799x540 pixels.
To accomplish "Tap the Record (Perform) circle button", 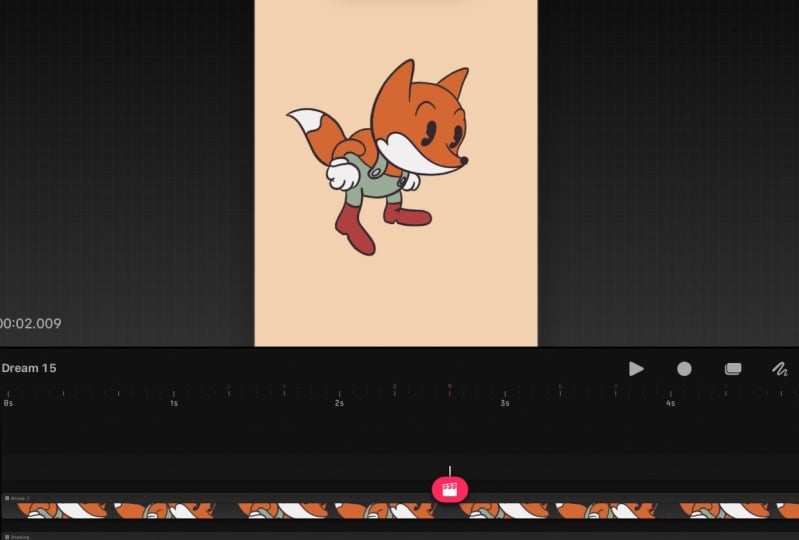I will (x=684, y=369).
